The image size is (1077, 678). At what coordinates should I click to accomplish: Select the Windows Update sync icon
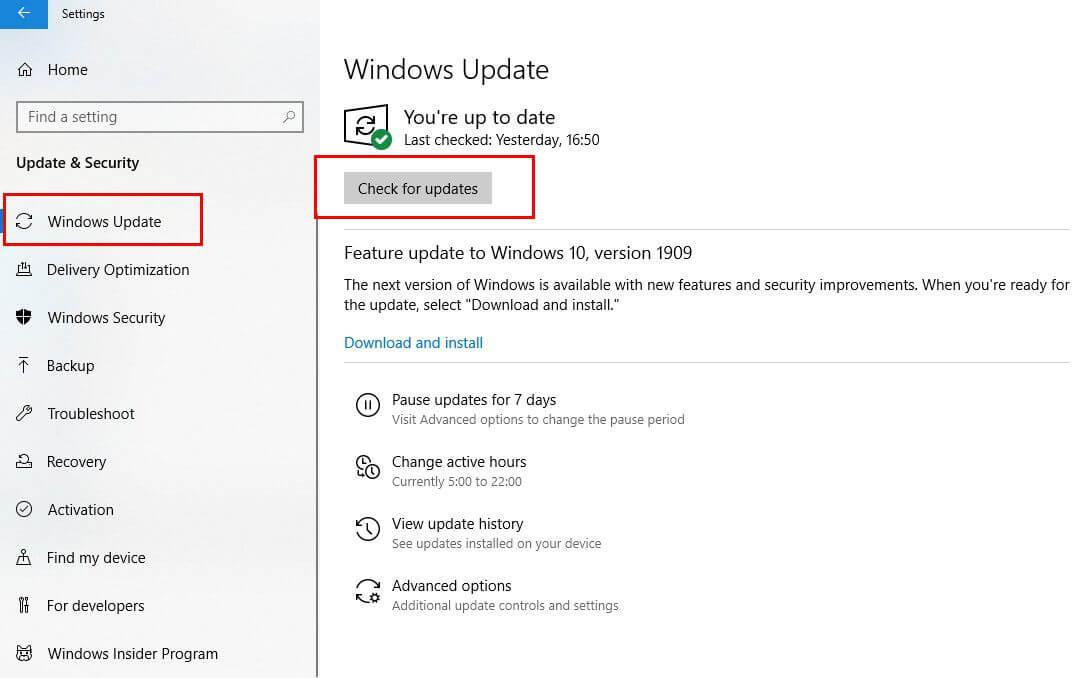click(27, 221)
